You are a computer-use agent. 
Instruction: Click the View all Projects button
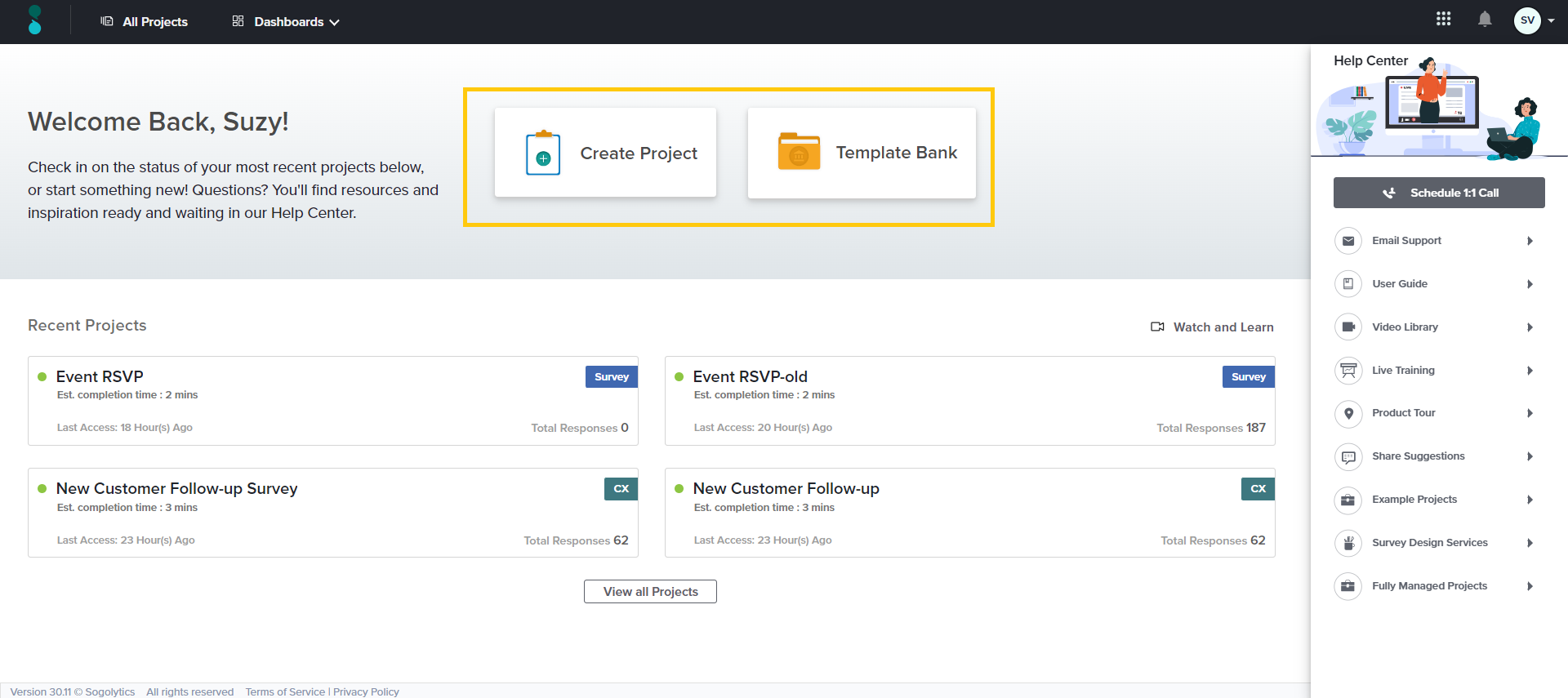pyautogui.click(x=650, y=592)
